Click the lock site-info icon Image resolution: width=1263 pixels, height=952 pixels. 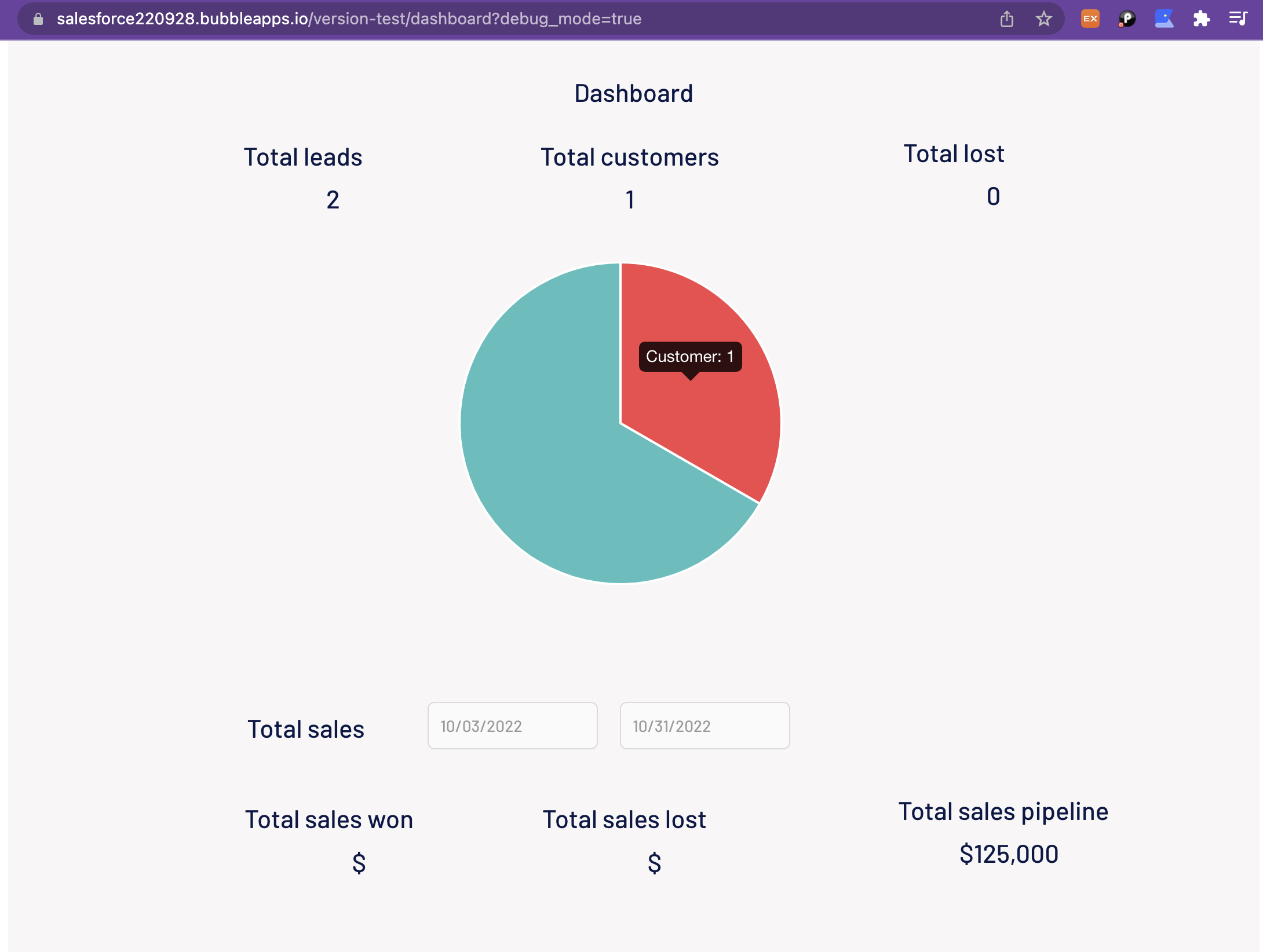click(x=38, y=19)
